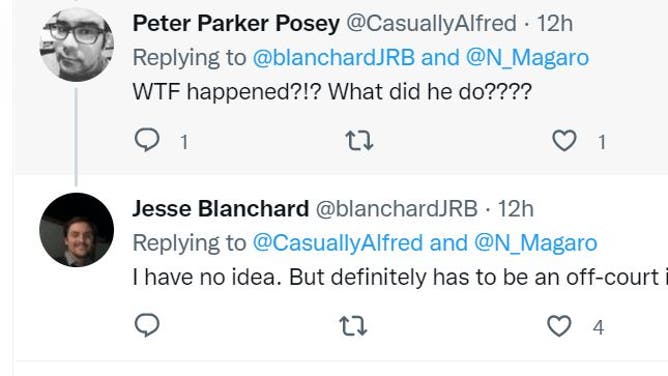Like Peter Parker Posey's tweet
668x376 pixels.
pos(564,141)
